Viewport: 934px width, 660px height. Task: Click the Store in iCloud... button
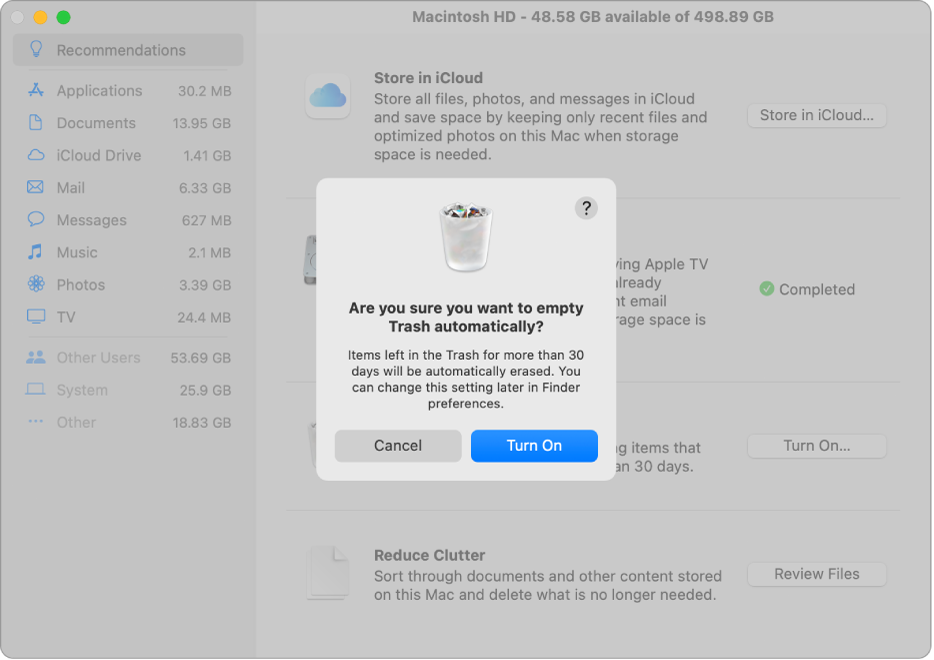(817, 115)
